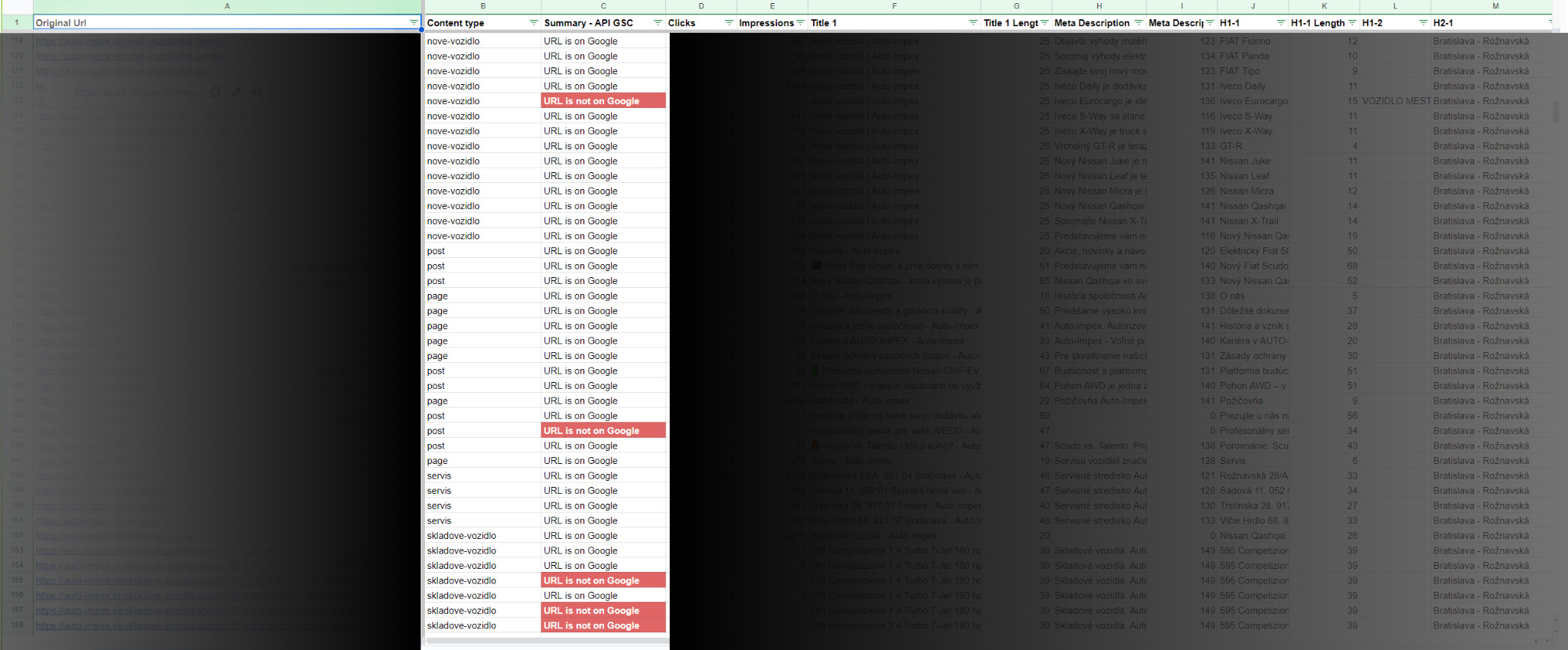
Task: Select H1-1 cell 'GT-R'
Action: 1253,146
